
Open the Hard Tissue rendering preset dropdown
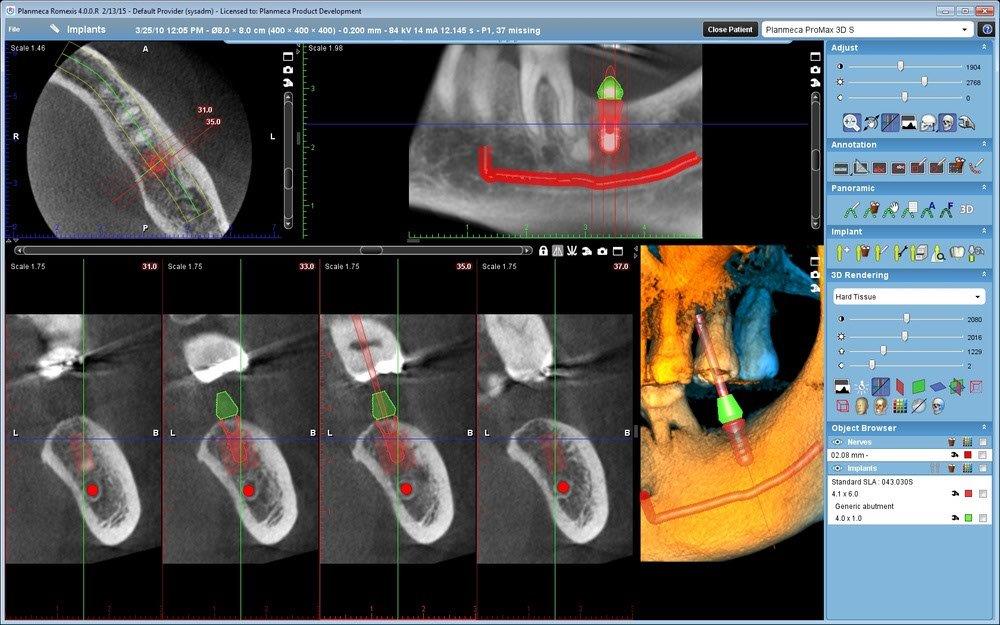pyautogui.click(x=908, y=297)
